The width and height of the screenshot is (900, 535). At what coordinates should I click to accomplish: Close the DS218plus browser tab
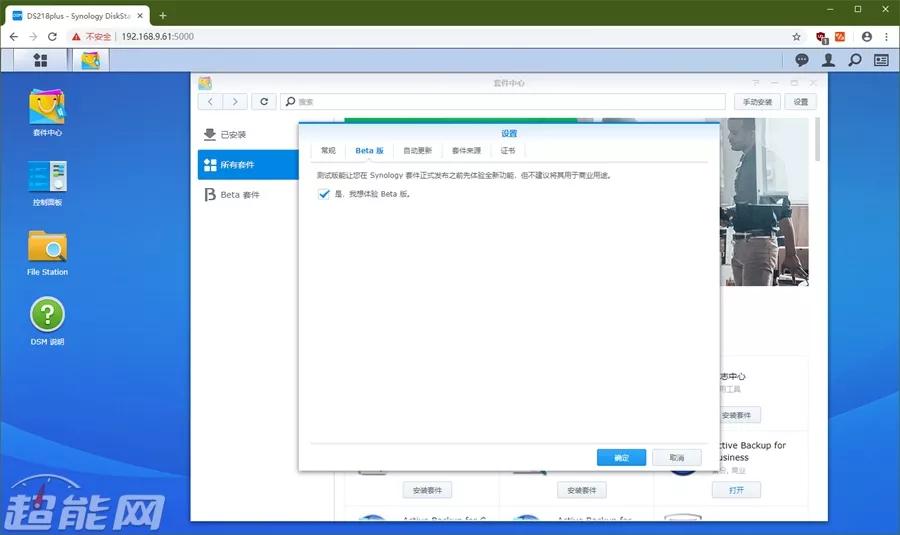pos(140,16)
